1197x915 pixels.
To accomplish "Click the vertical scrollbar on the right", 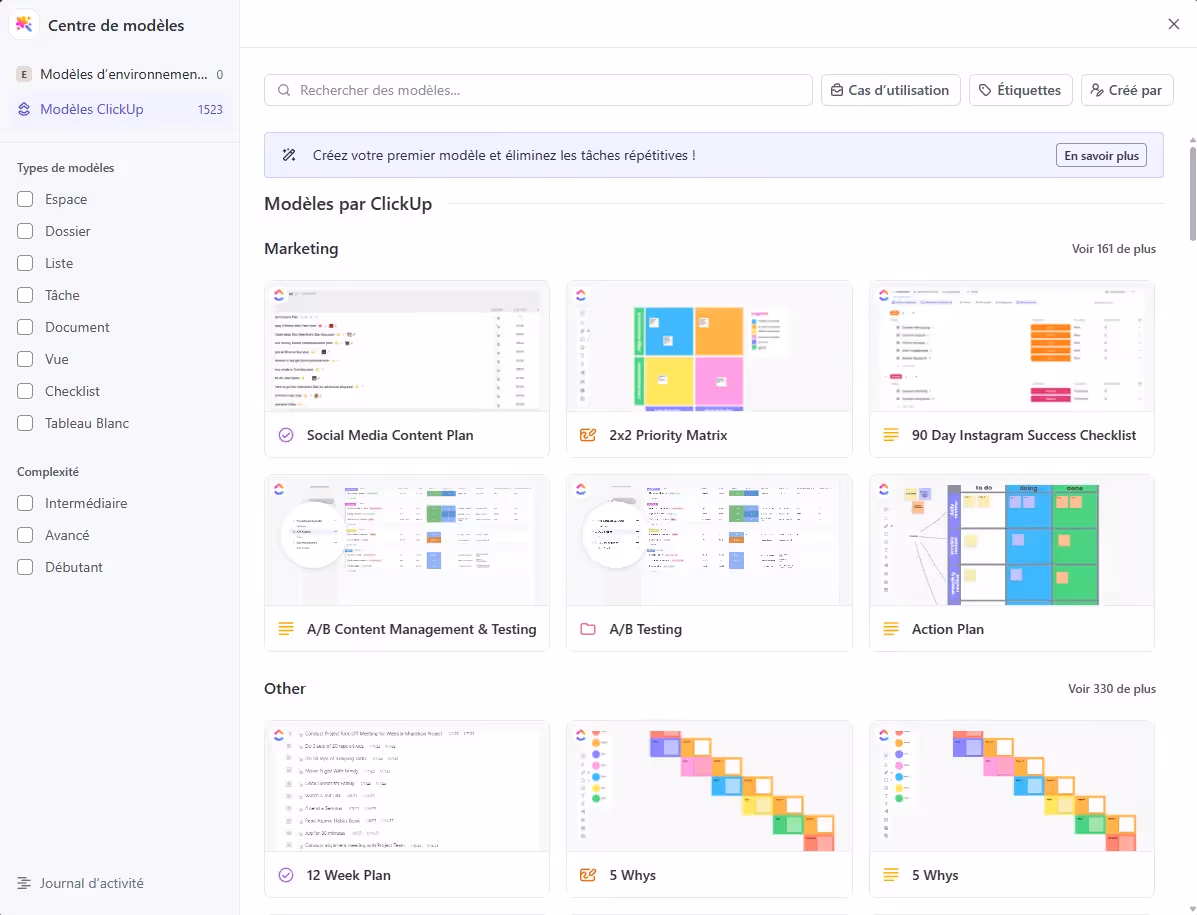I will tap(1192, 190).
